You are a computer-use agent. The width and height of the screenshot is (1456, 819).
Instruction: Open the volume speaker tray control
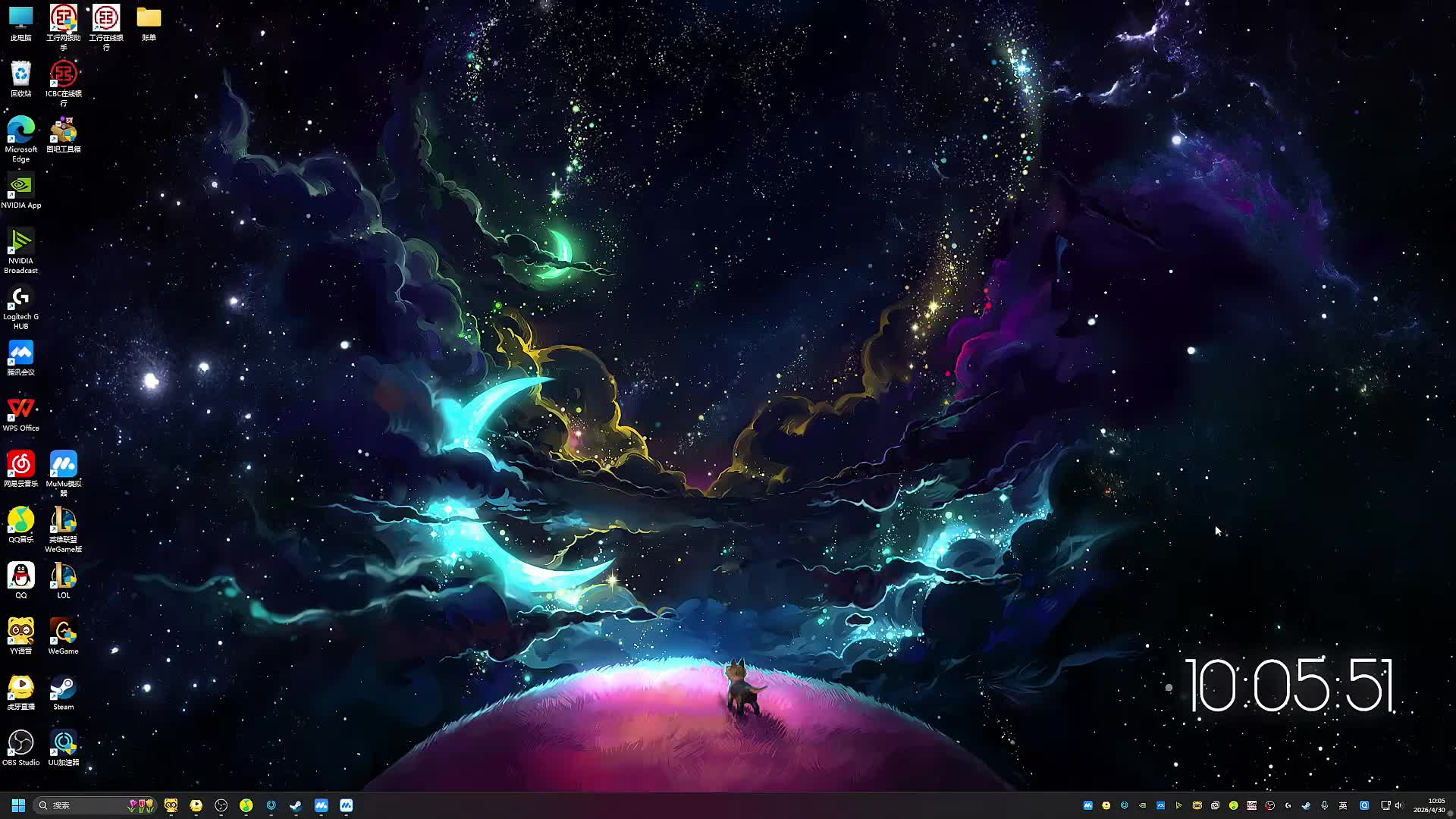click(x=1398, y=805)
